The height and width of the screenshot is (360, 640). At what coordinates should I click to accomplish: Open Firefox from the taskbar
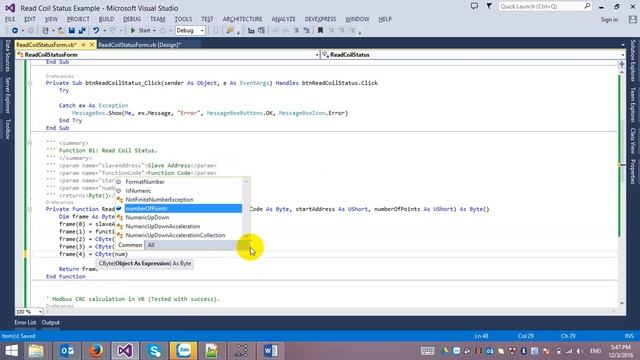96,351
